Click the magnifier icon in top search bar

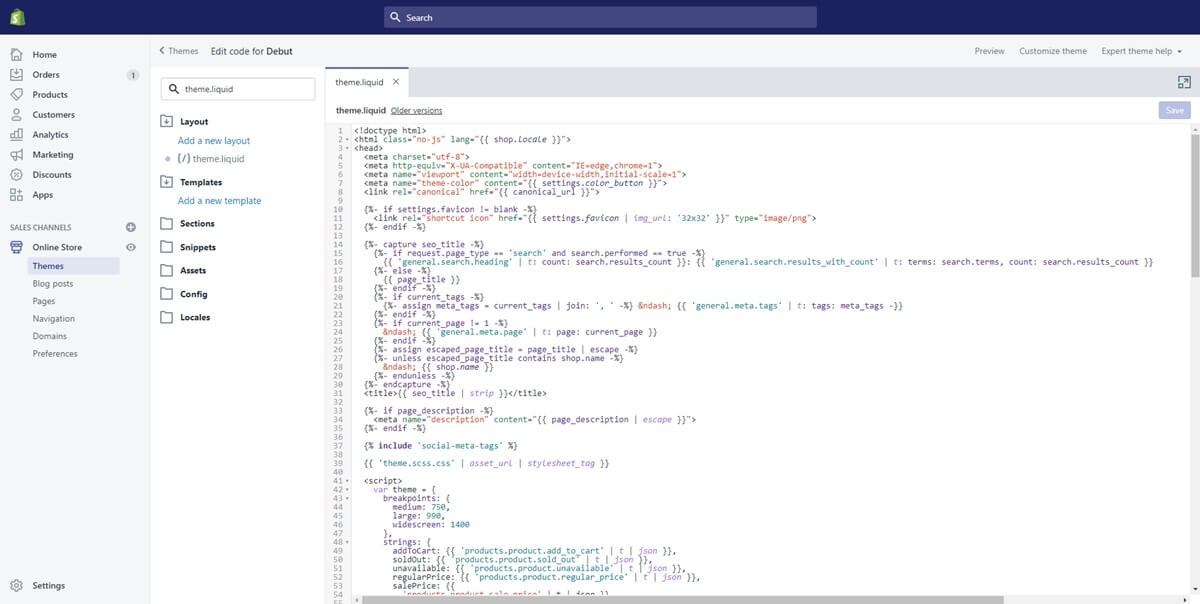coord(396,17)
